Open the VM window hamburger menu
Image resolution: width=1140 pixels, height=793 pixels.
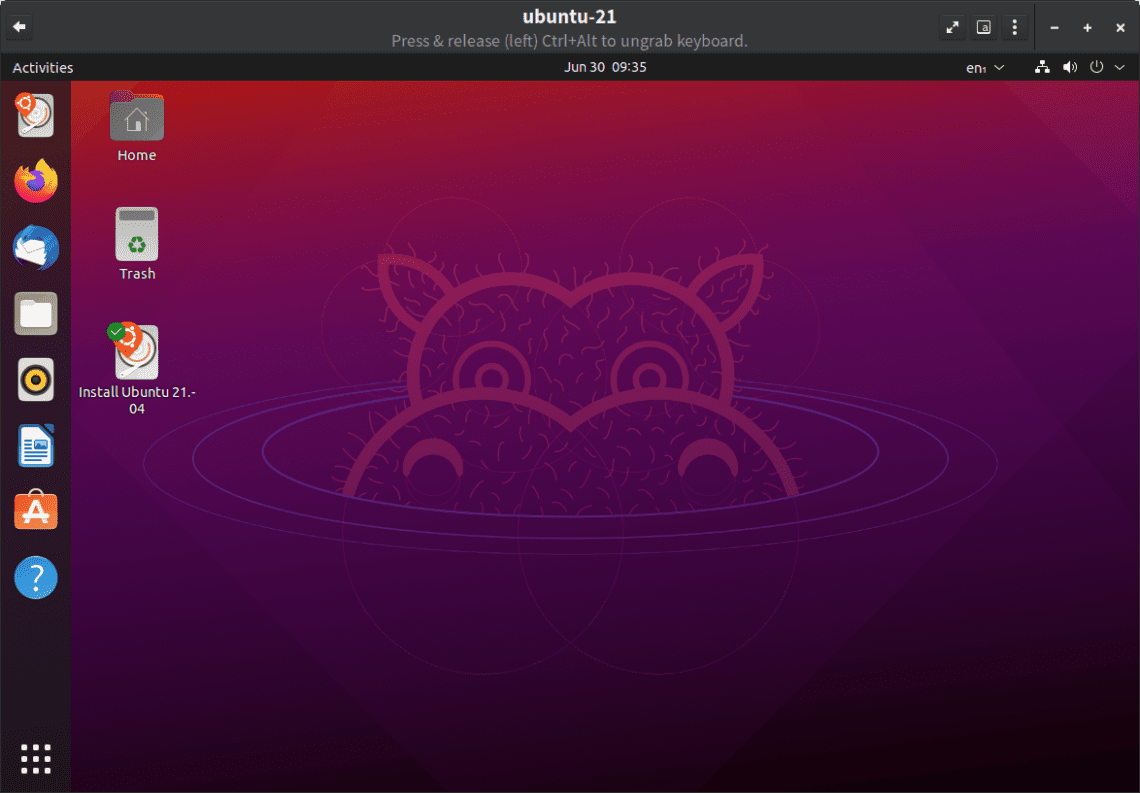[1015, 27]
